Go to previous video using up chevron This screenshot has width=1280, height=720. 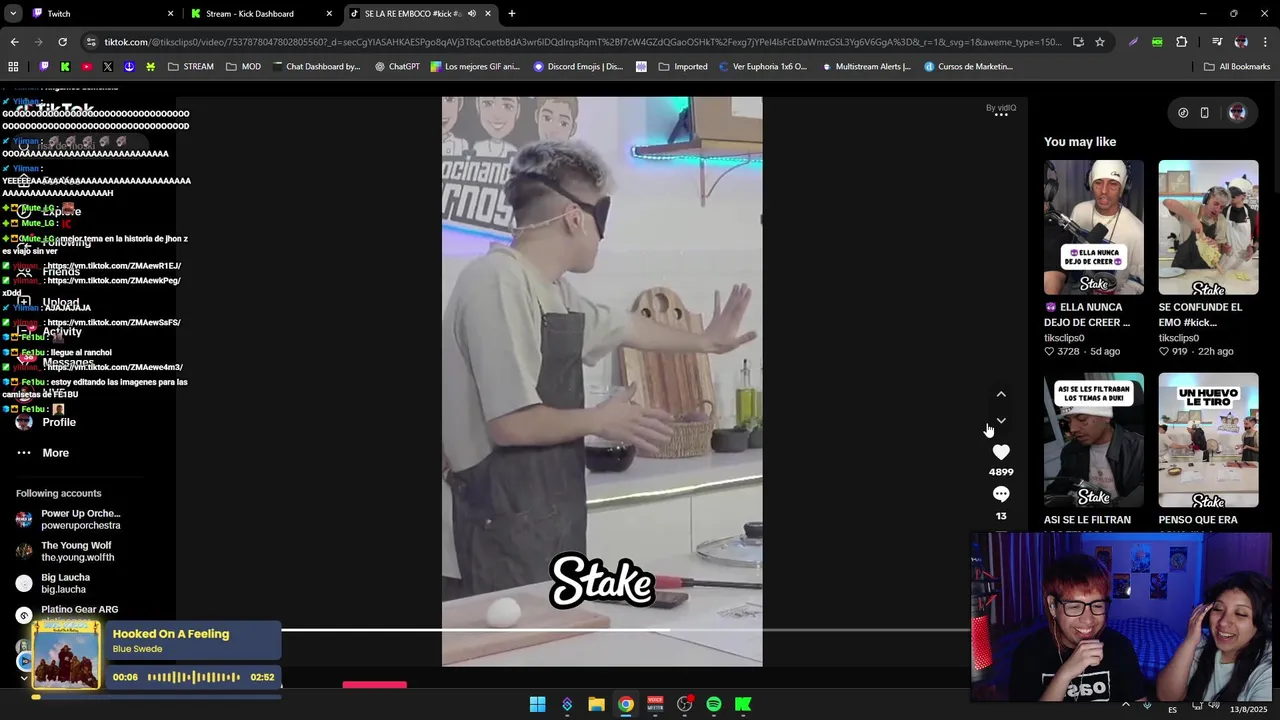pyautogui.click(x=1001, y=394)
